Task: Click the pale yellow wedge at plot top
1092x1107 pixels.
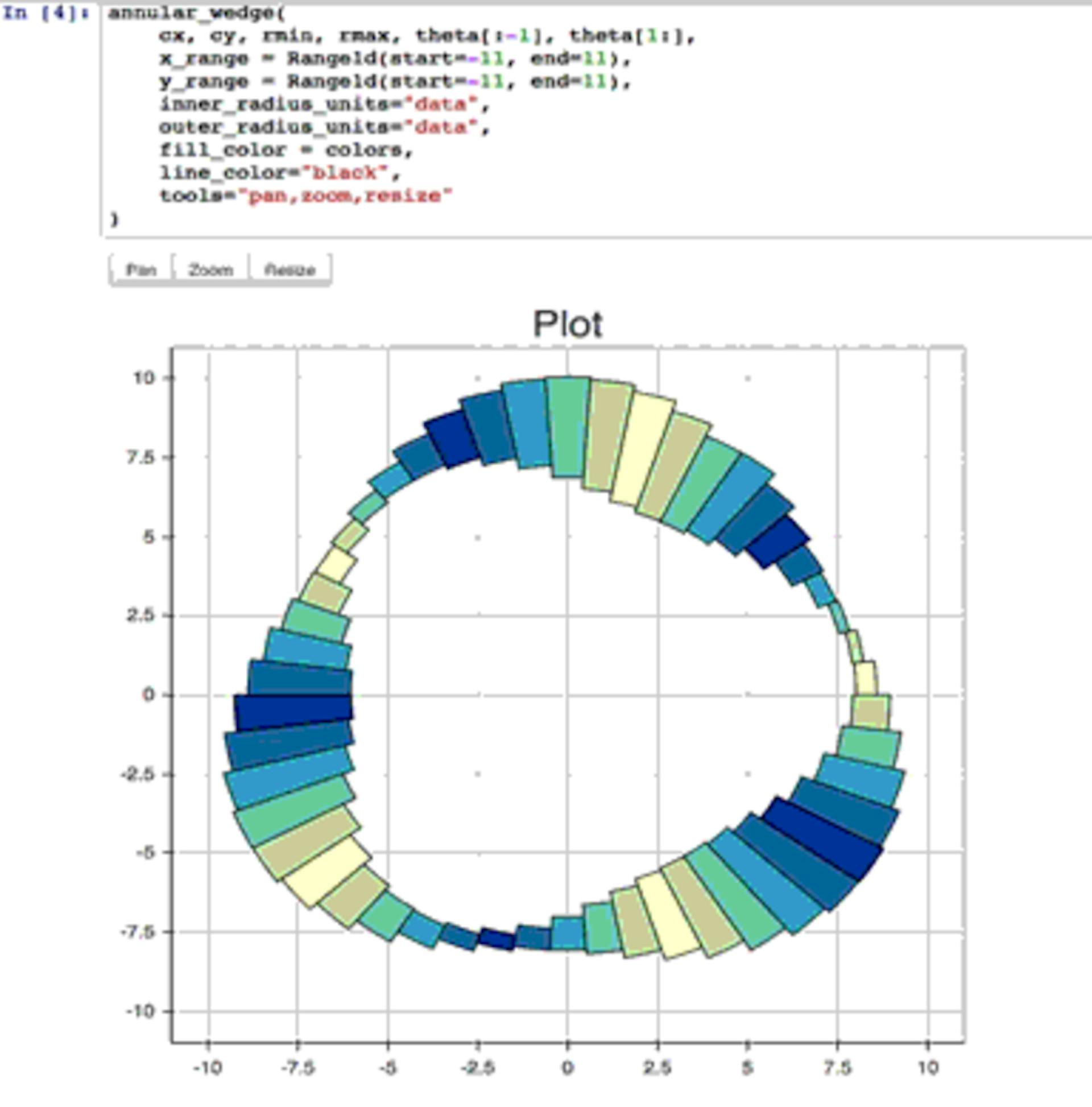Action: pyautogui.click(x=642, y=450)
